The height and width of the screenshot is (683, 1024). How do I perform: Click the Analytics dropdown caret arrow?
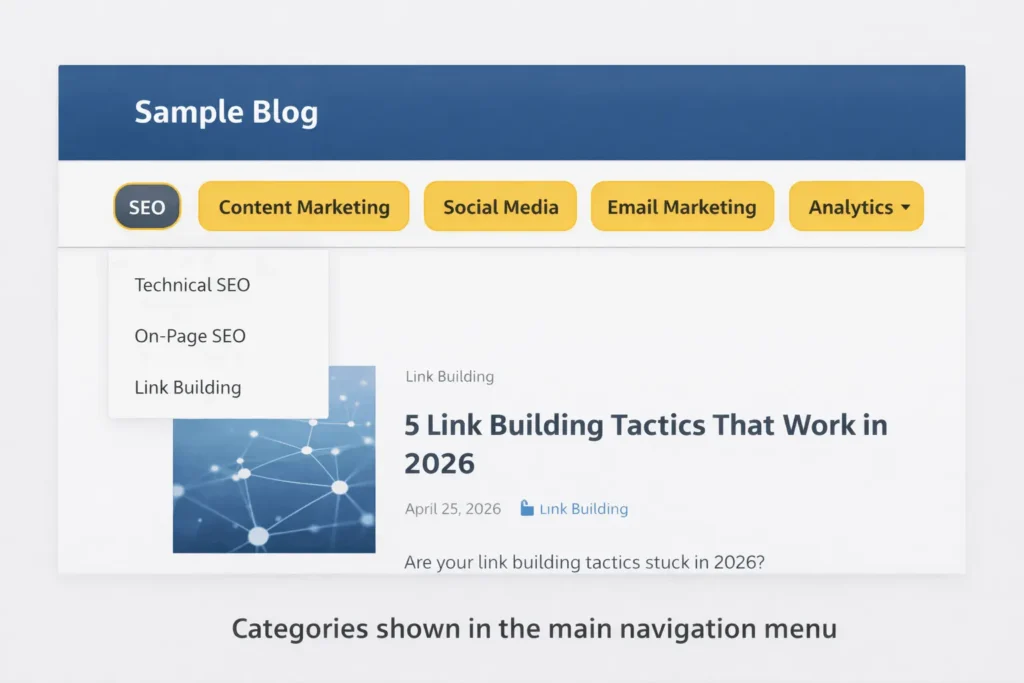pyautogui.click(x=908, y=207)
